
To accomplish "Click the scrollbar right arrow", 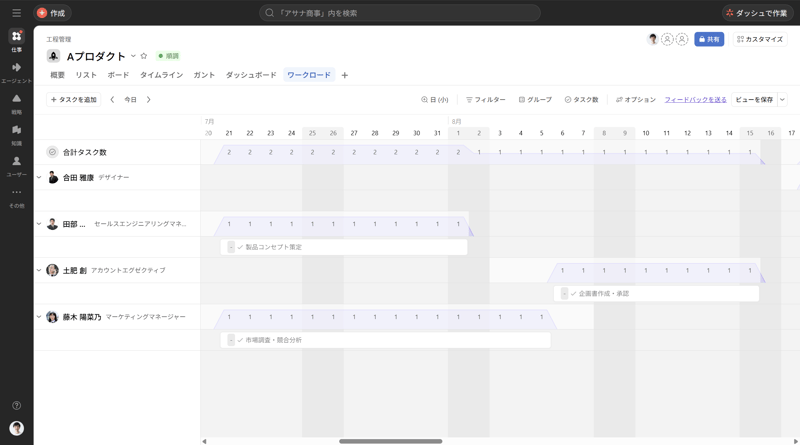I will click(795, 441).
